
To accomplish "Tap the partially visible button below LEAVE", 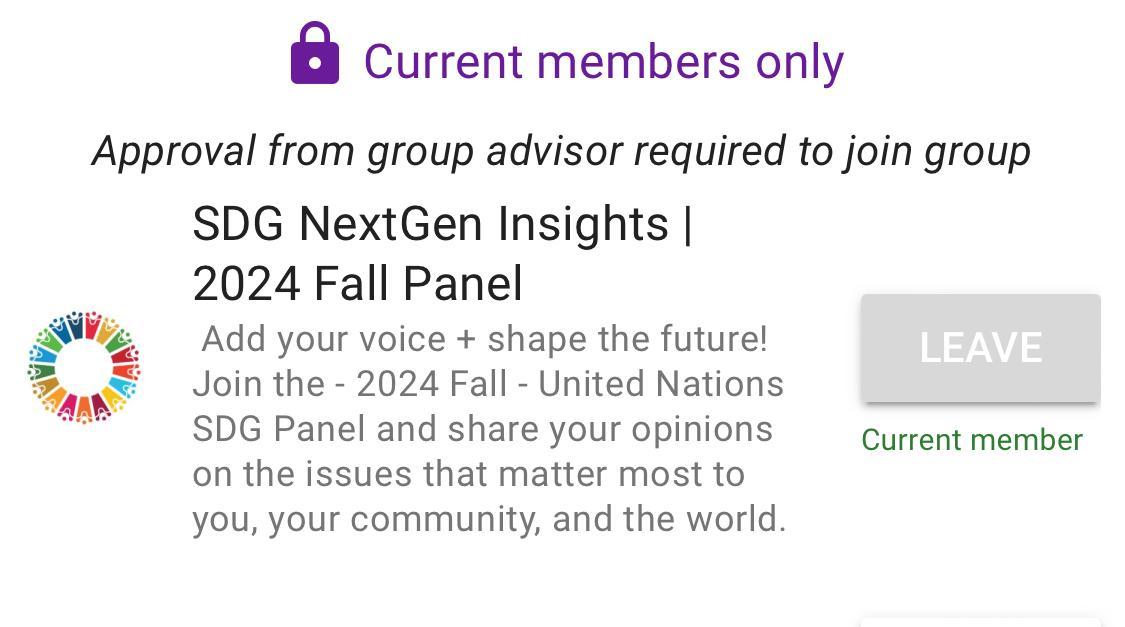I will [x=980, y=622].
